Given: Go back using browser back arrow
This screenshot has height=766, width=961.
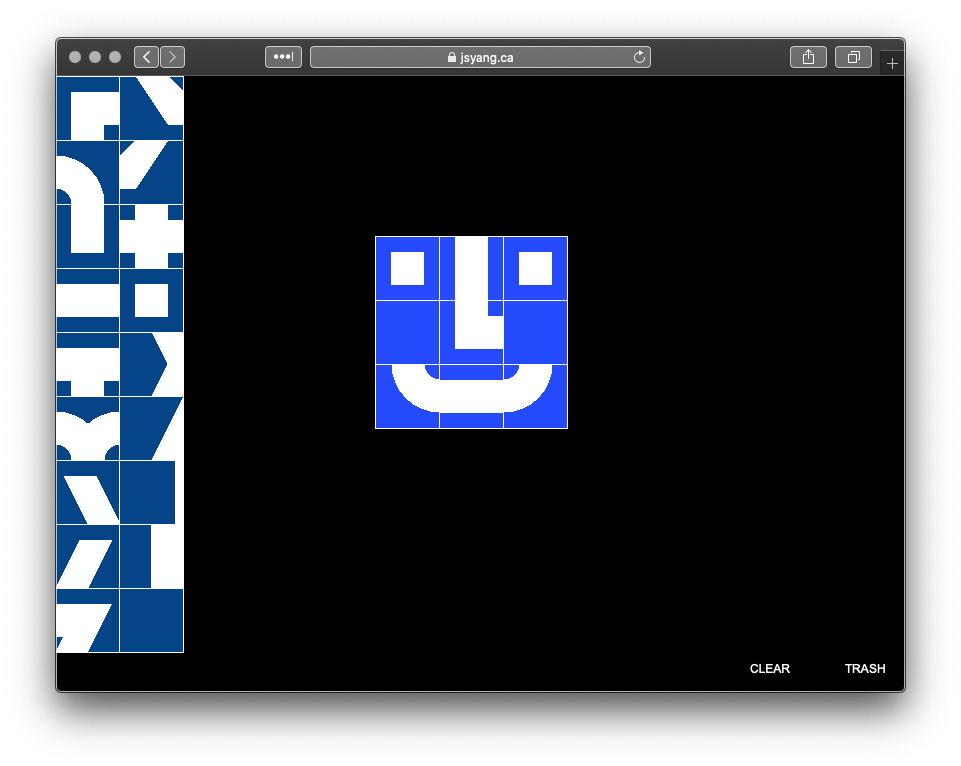Looking at the screenshot, I should pyautogui.click(x=146, y=57).
